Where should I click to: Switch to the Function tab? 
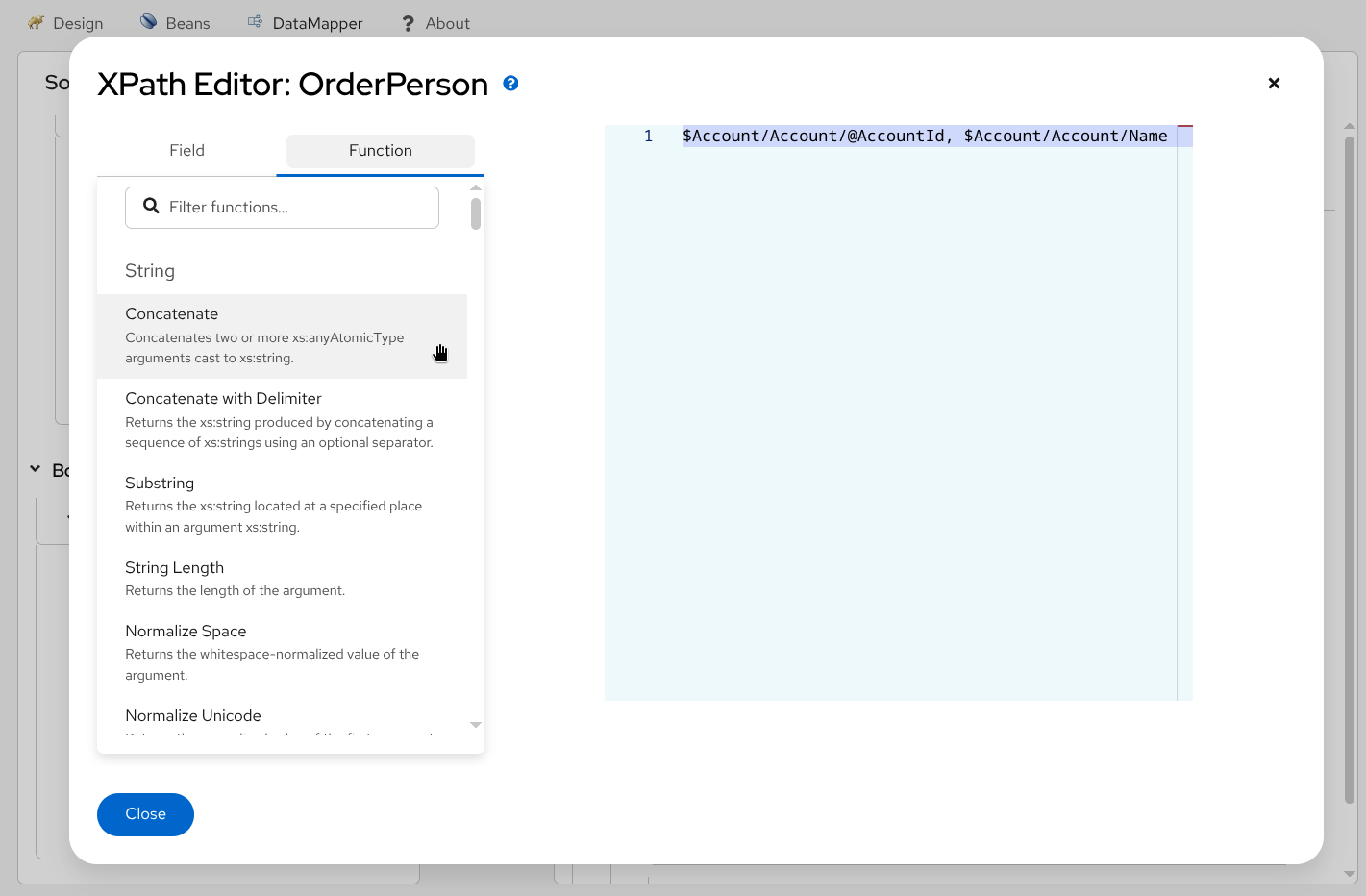[x=380, y=151]
